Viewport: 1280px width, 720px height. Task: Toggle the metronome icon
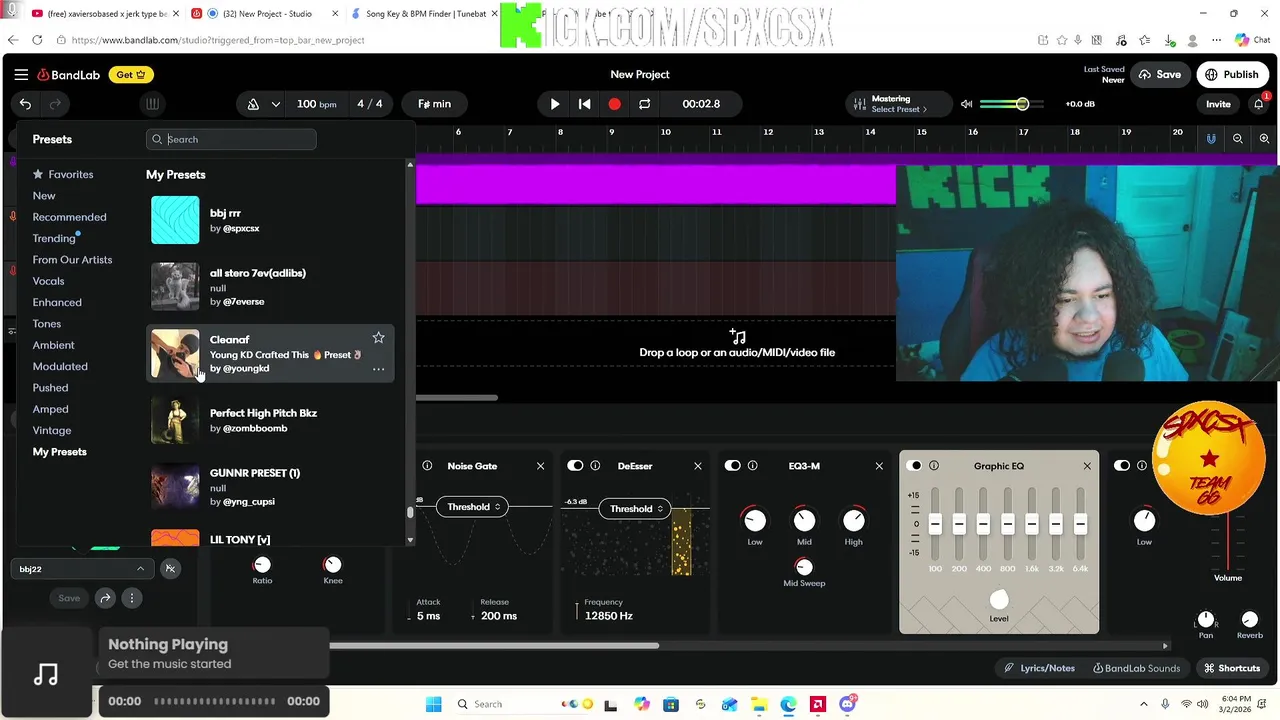[x=253, y=104]
